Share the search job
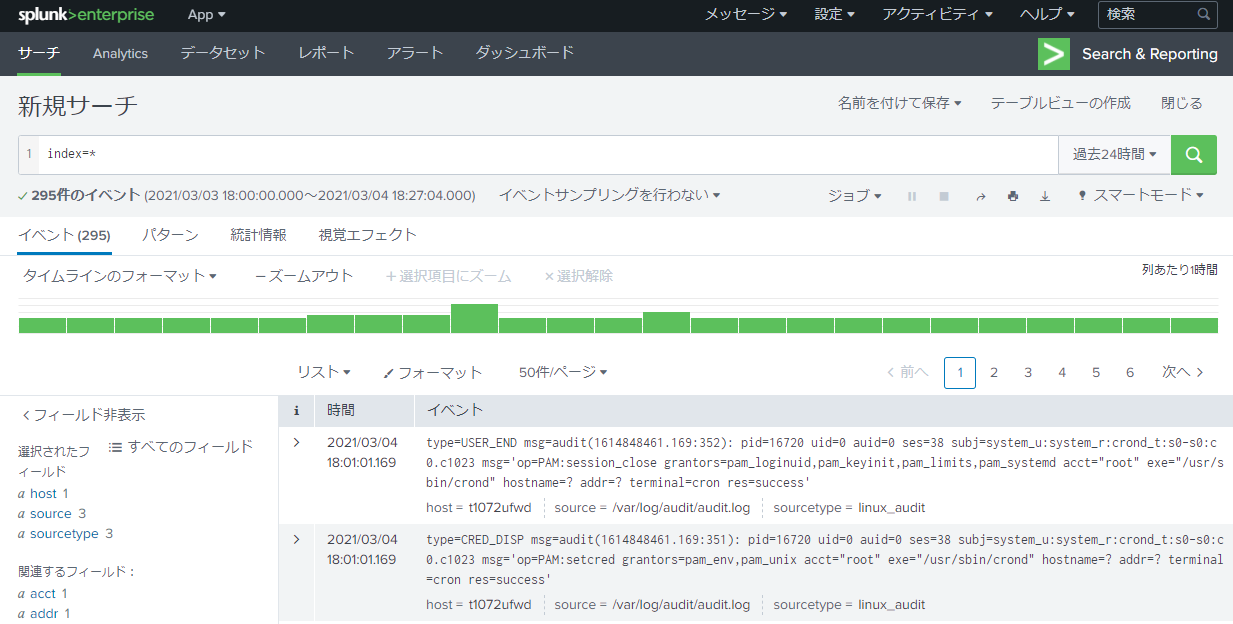Image resolution: width=1233 pixels, height=624 pixels. [x=981, y=197]
